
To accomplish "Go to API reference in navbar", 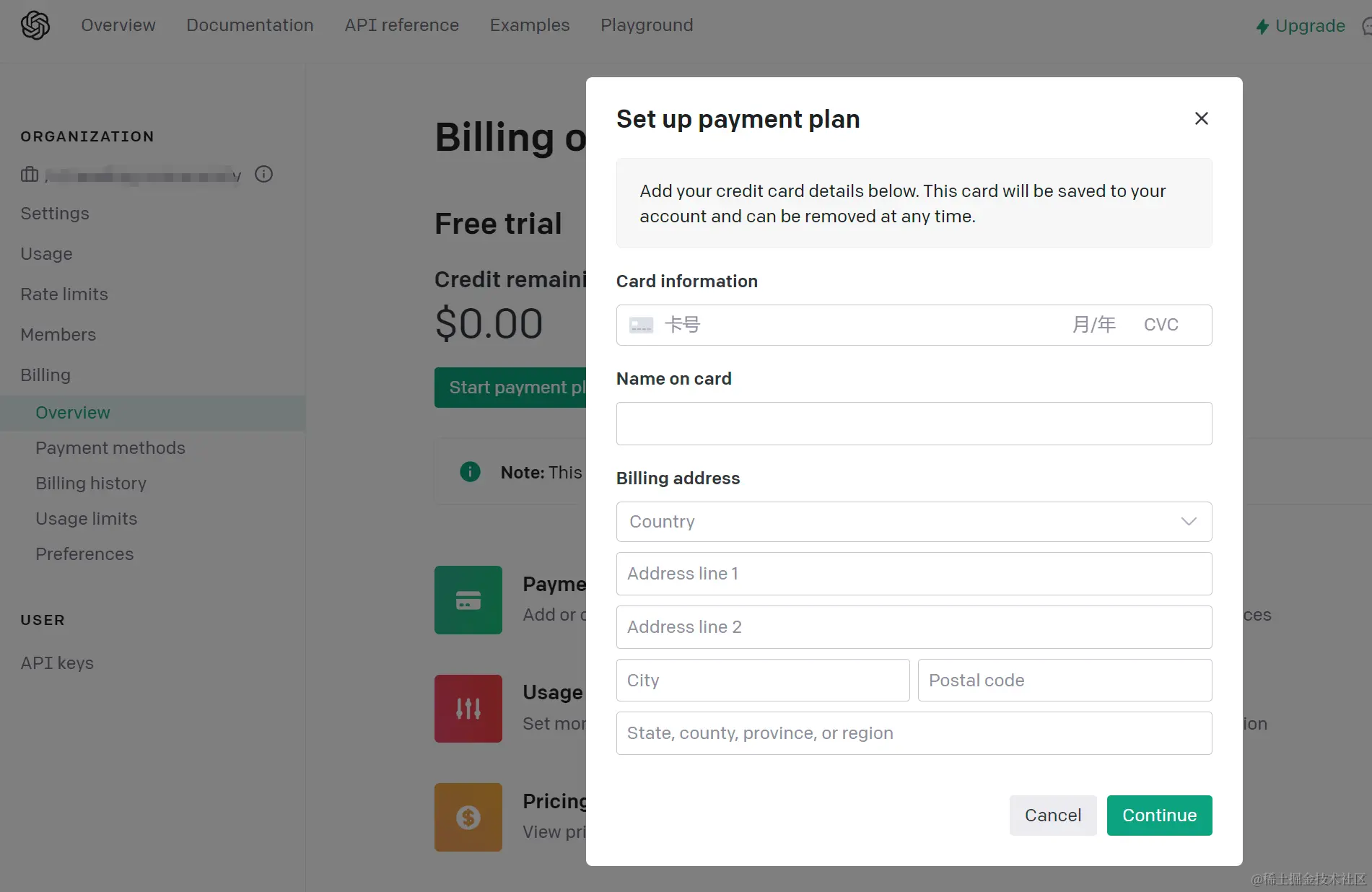I will 401,25.
